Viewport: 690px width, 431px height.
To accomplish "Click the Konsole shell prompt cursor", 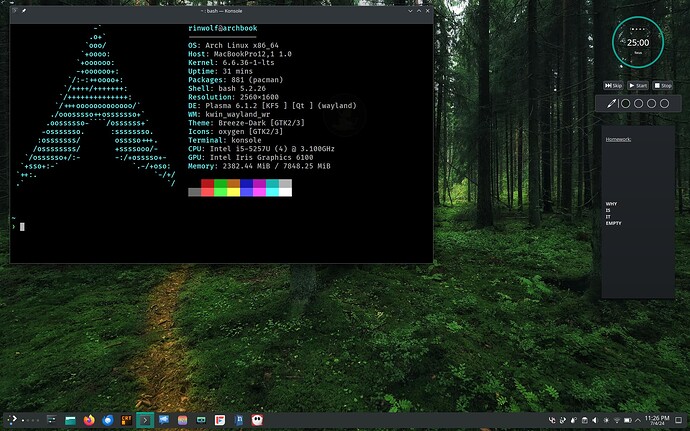I will [x=22, y=227].
